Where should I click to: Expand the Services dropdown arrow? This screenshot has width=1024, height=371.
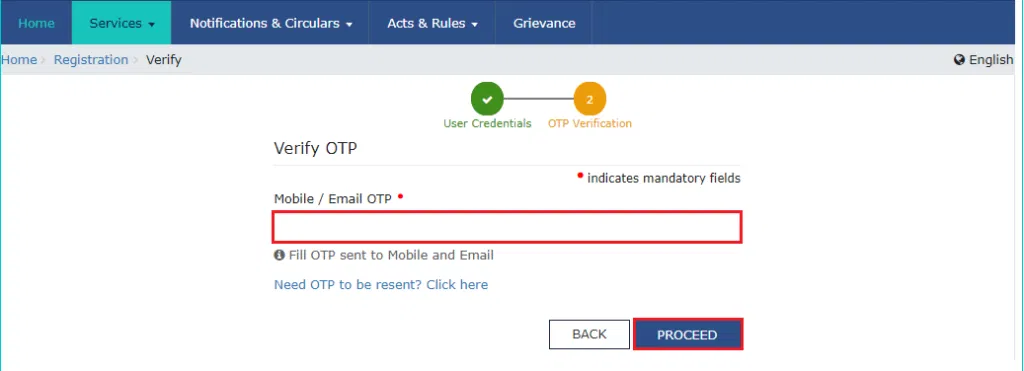pyautogui.click(x=152, y=24)
